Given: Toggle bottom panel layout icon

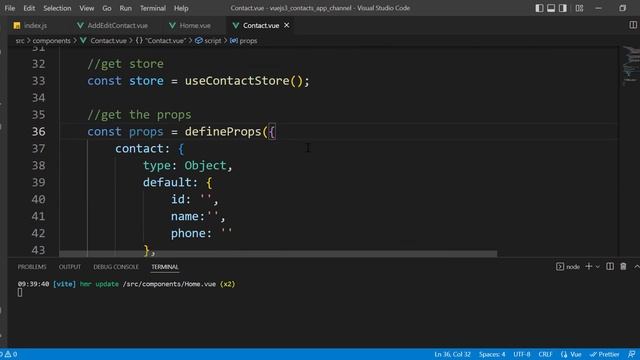Looking at the screenshot, I should pos(551,8).
